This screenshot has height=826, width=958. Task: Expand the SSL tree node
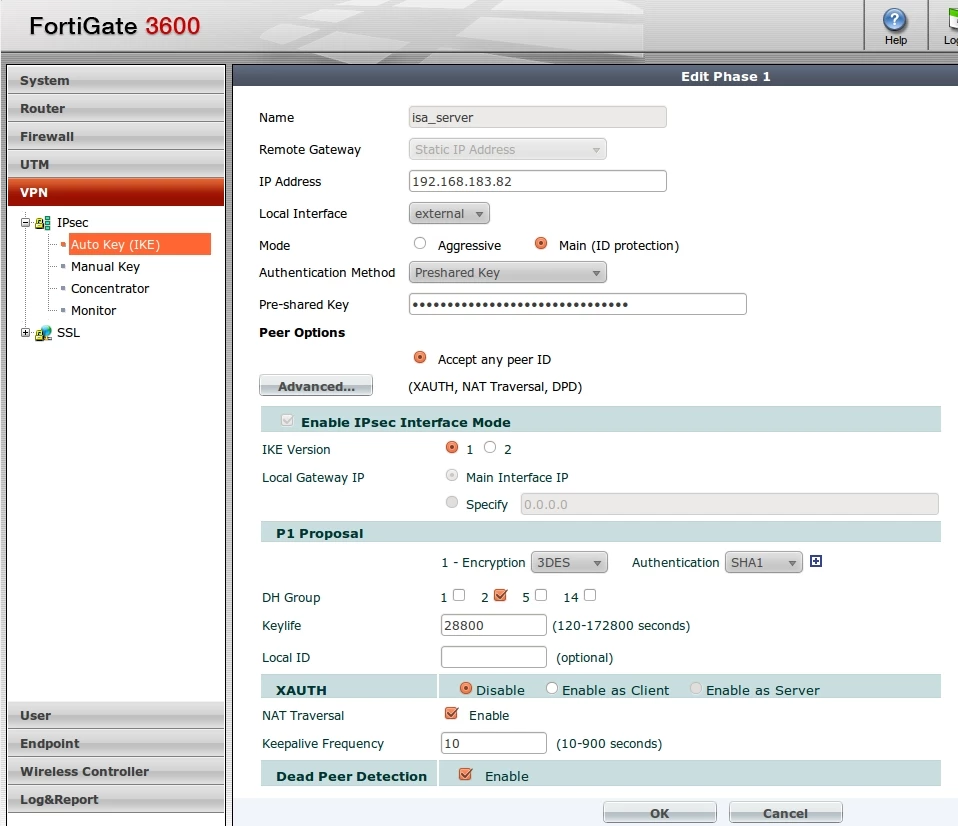(25, 332)
